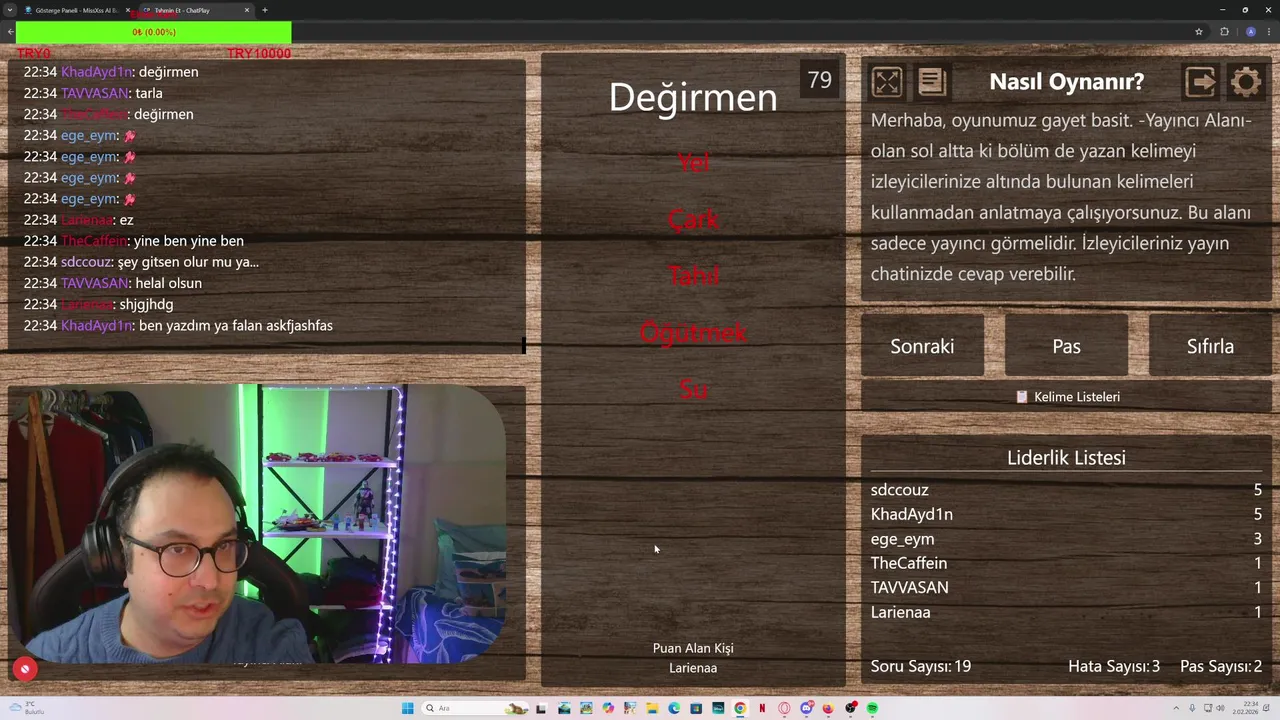Click the Sonraki button
Screen dimensions: 1280x720
[922, 346]
